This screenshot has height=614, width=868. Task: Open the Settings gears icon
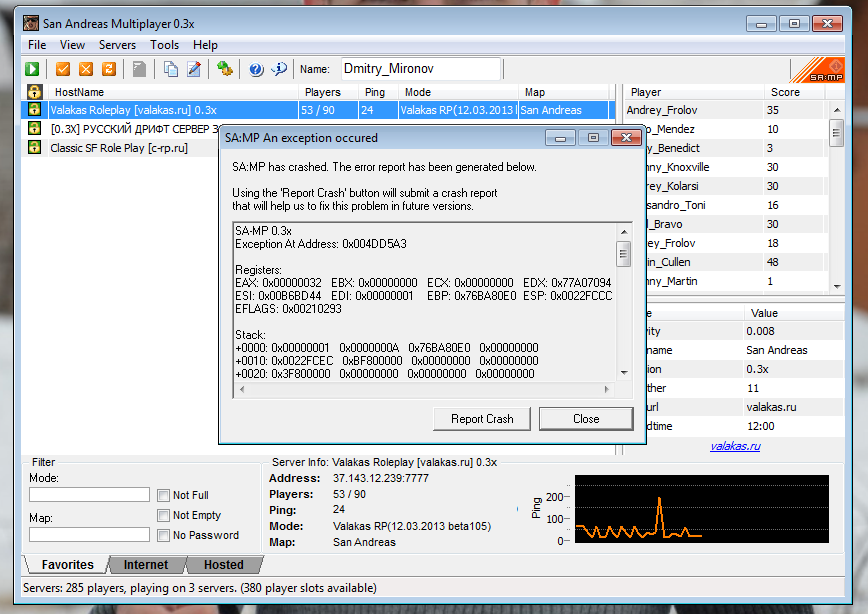pyautogui.click(x=224, y=69)
